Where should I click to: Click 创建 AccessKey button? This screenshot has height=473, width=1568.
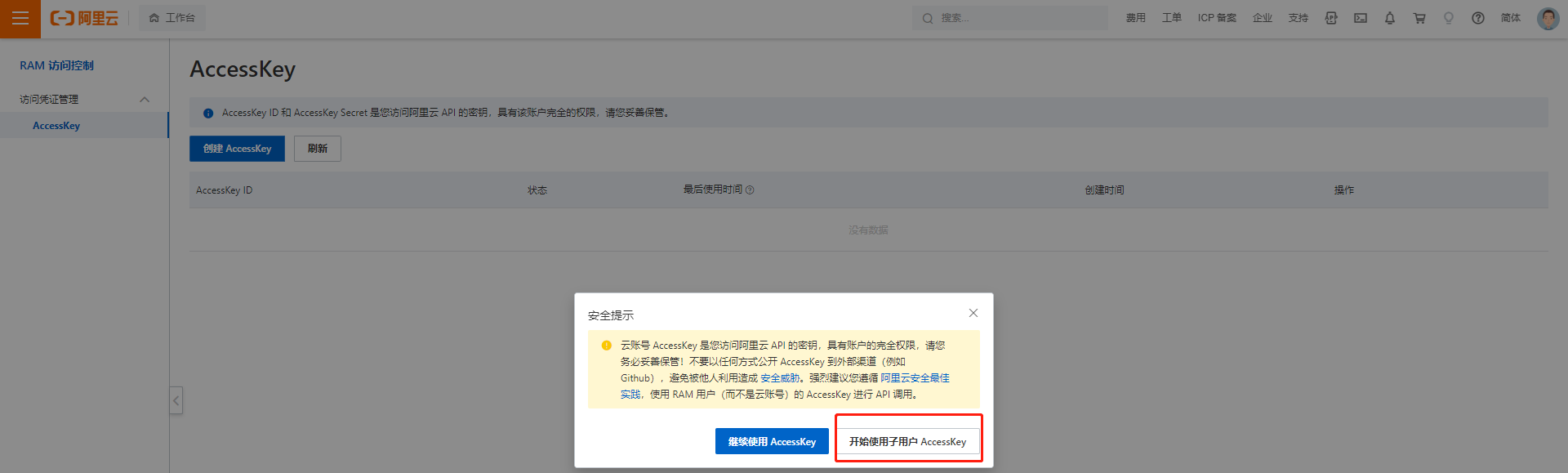(237, 149)
